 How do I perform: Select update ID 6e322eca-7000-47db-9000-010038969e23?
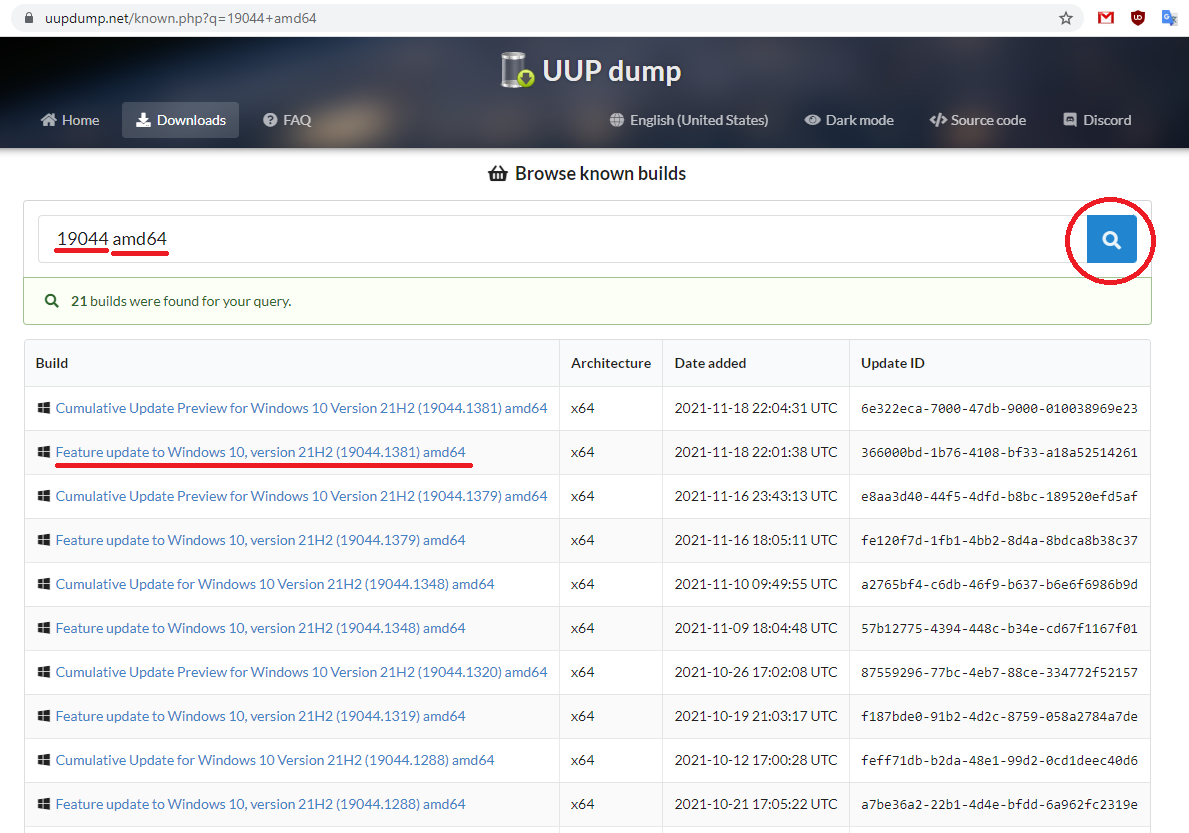point(999,409)
